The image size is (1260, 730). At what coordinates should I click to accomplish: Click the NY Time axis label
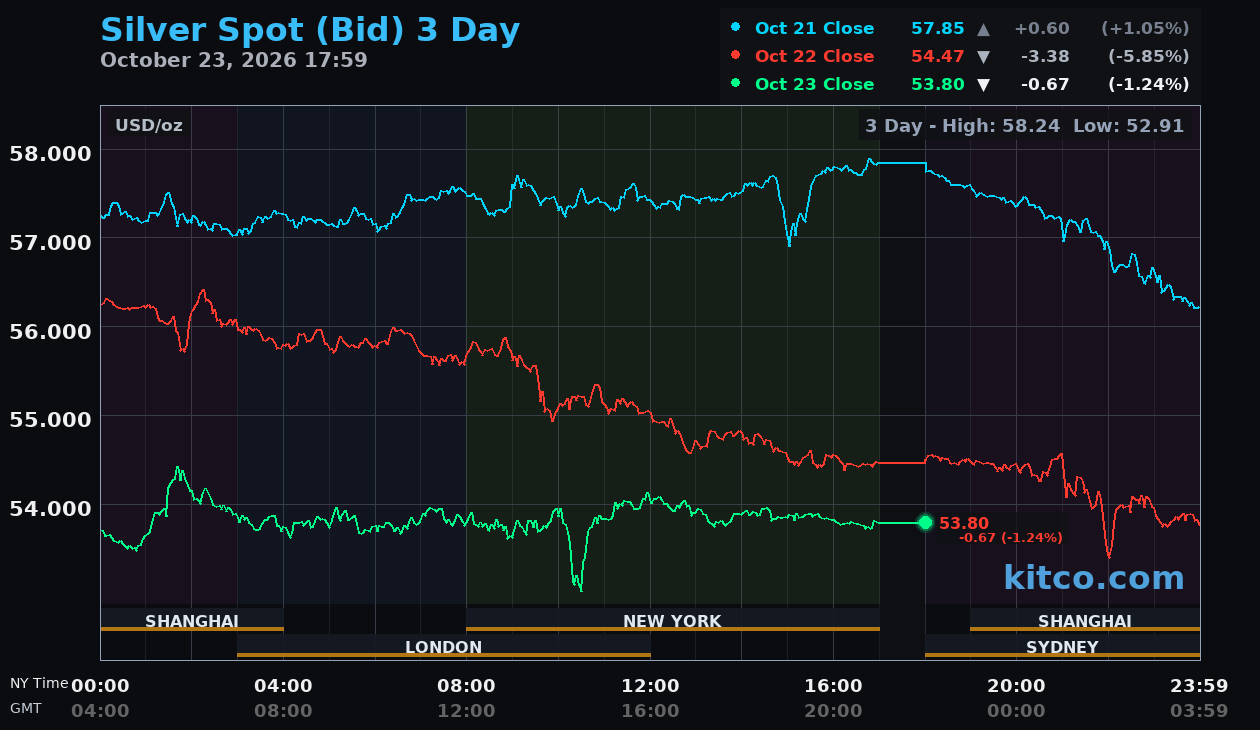pyautogui.click(x=39, y=683)
